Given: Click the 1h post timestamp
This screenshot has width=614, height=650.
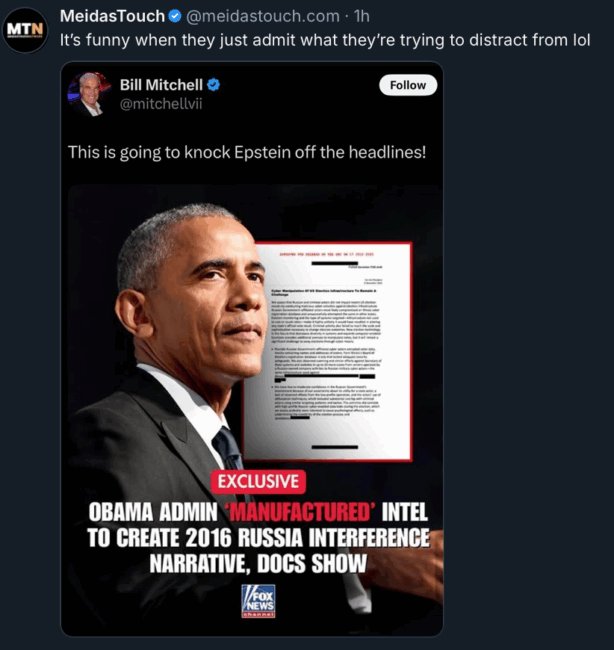Looking at the screenshot, I should (362, 16).
